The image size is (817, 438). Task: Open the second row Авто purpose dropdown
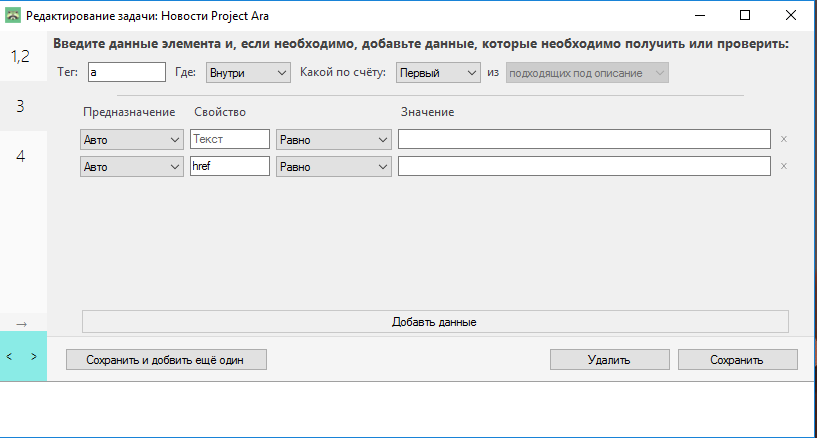tap(130, 167)
